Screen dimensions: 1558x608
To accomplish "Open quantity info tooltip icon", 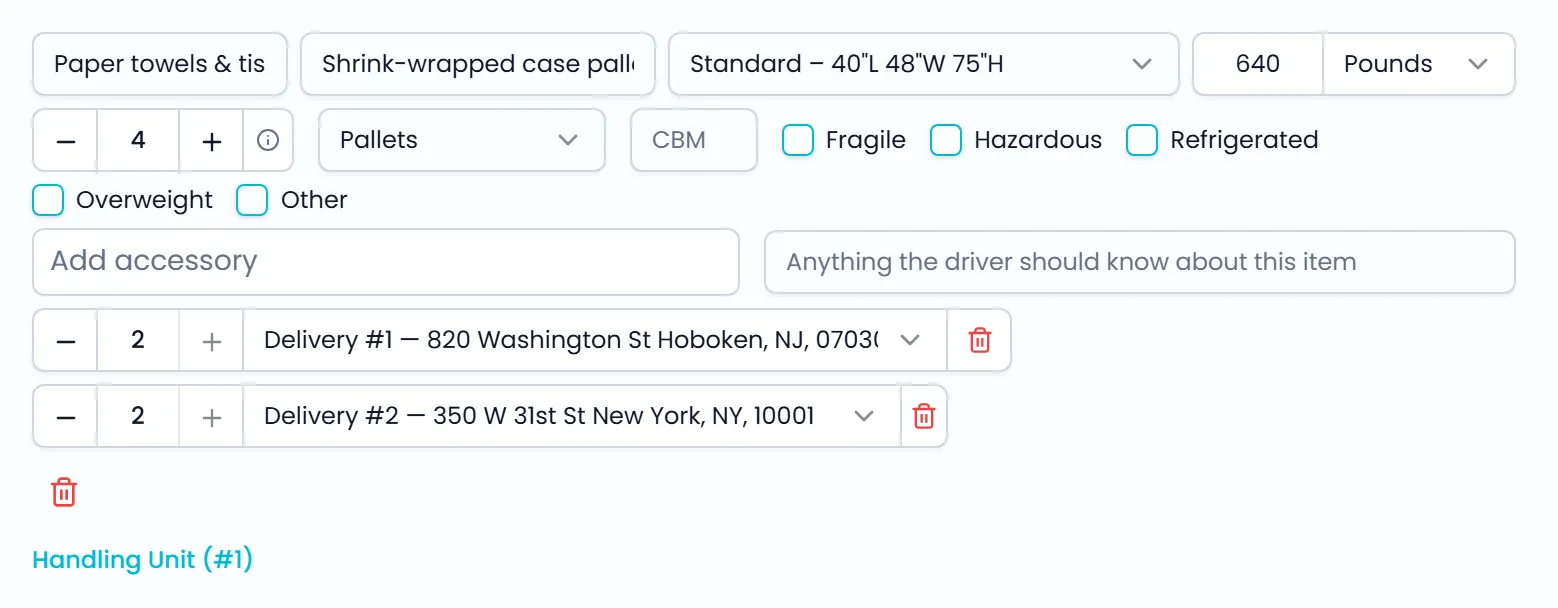I will (x=268, y=140).
